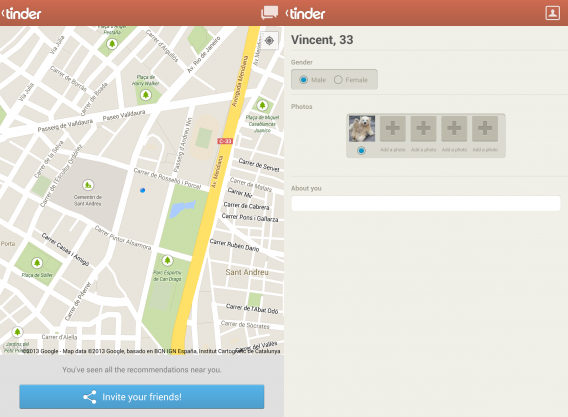Click the Carrer Rubén Darío label
The width and height of the screenshot is (568, 417).
[x=234, y=245]
